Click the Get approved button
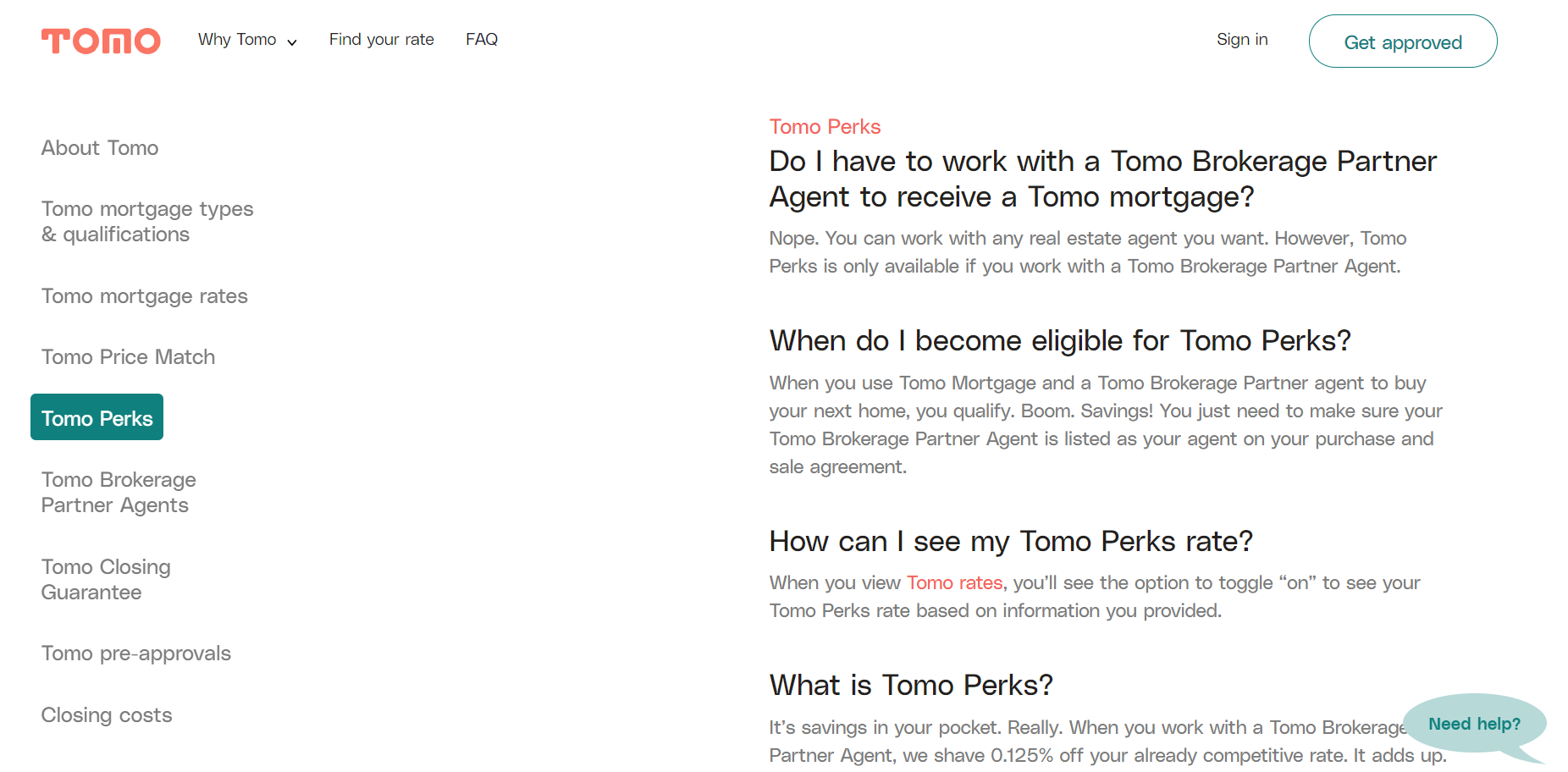Viewport: 1568px width, 772px height. pyautogui.click(x=1403, y=41)
